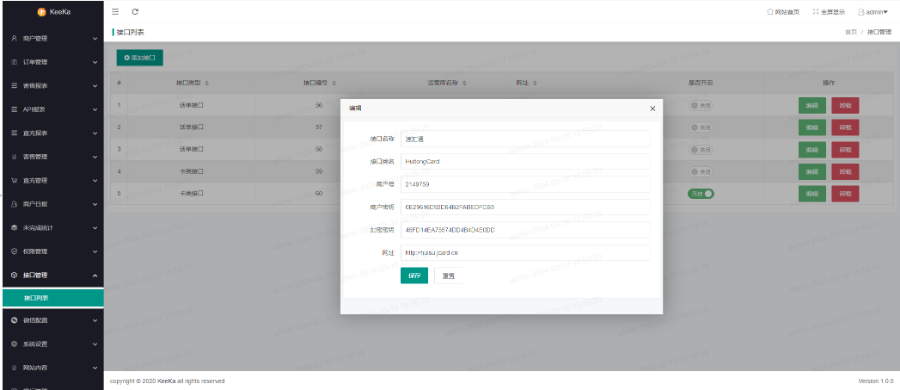Click the 未完成统计 sidebar icon
The width and height of the screenshot is (900, 390).
[14, 227]
